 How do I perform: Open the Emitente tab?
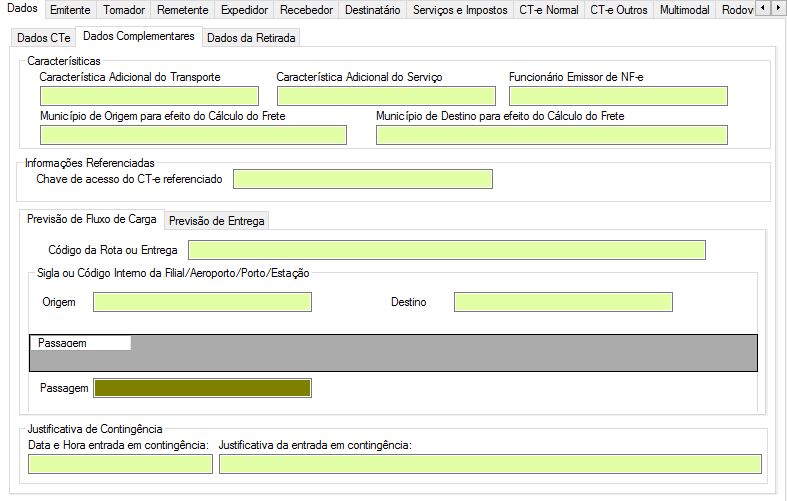pos(70,10)
